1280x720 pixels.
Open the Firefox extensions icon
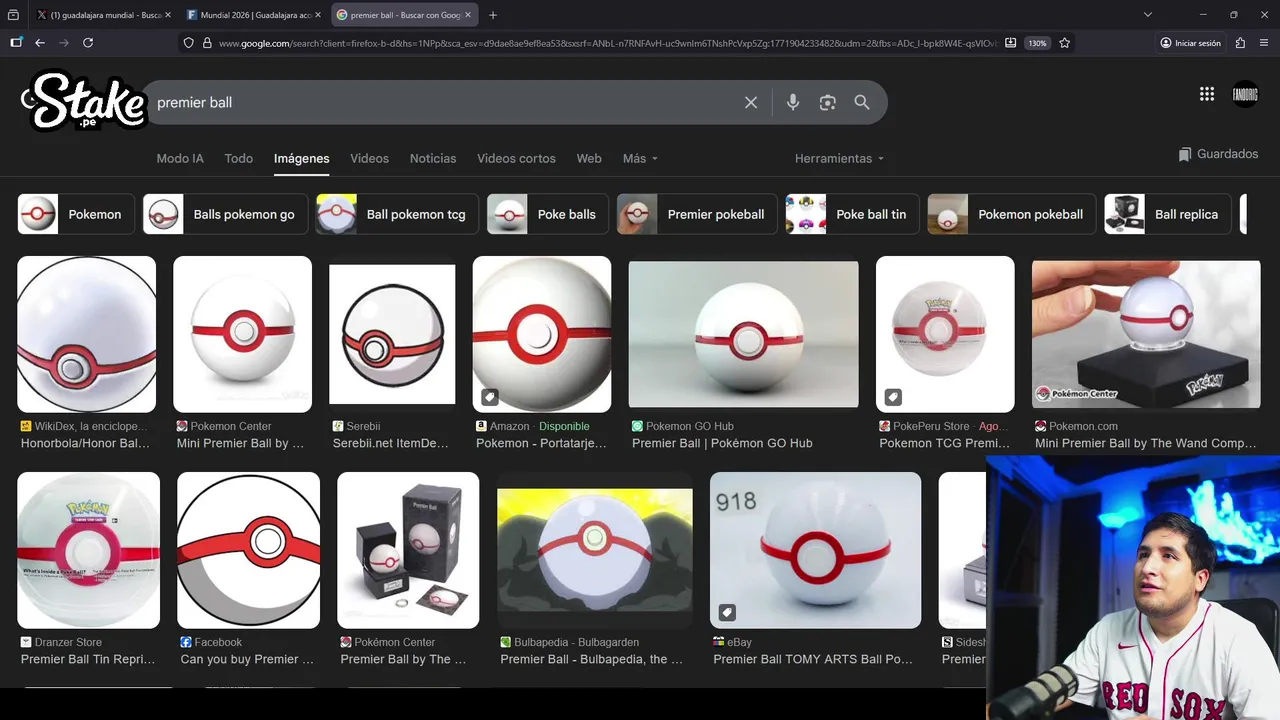pos(1240,43)
